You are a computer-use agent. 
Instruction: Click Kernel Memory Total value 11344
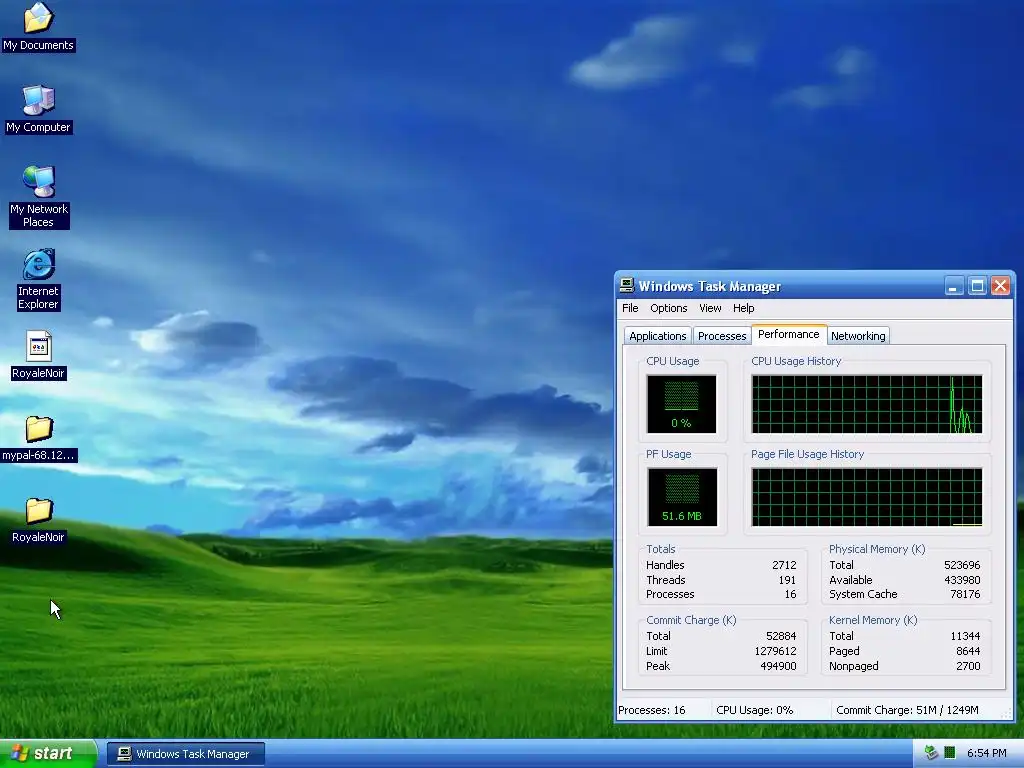click(x=965, y=636)
